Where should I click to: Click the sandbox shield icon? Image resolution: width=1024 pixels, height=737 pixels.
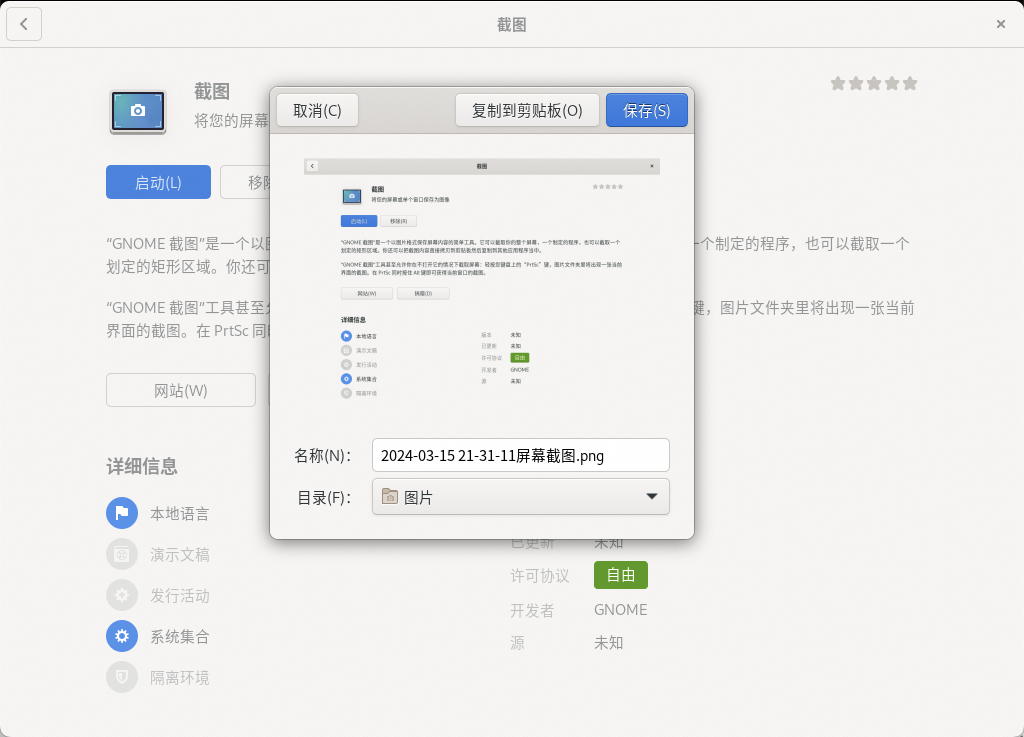pos(122,677)
